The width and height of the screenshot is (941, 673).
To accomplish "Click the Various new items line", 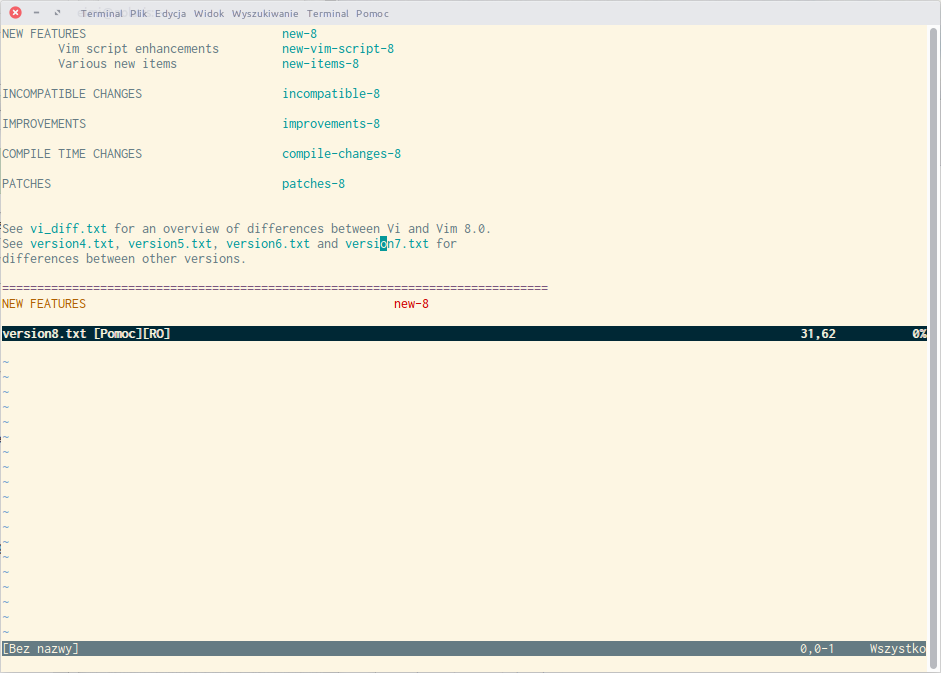I will click(118, 64).
